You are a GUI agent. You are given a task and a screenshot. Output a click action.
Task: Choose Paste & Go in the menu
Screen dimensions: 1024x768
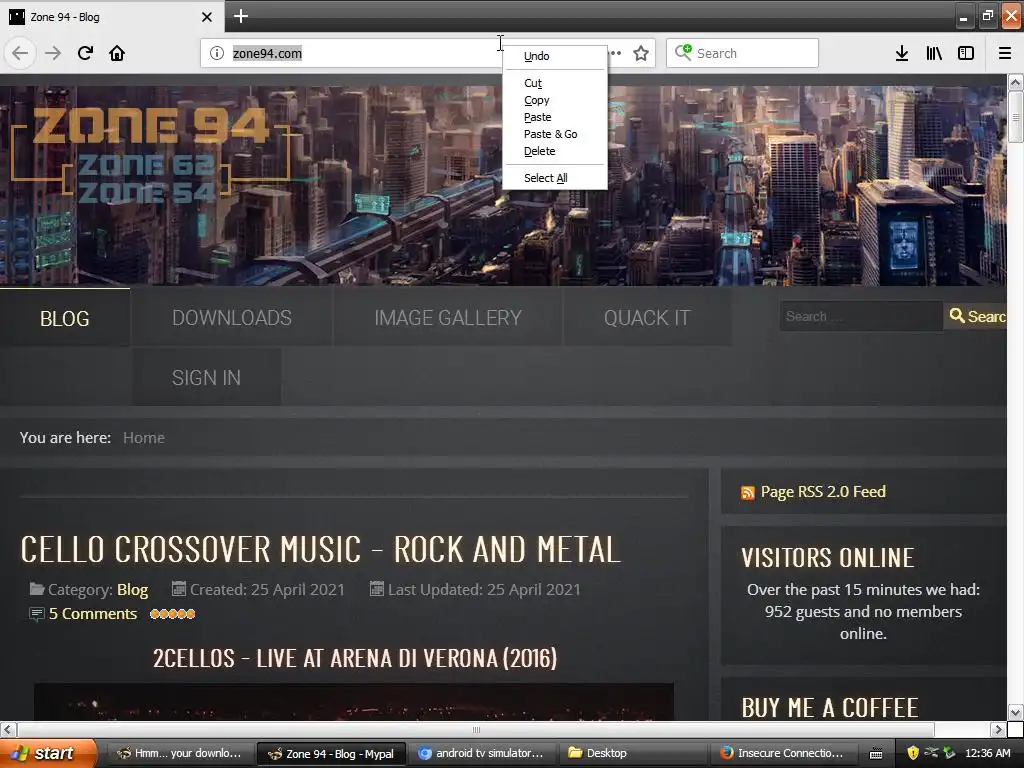tap(555, 134)
